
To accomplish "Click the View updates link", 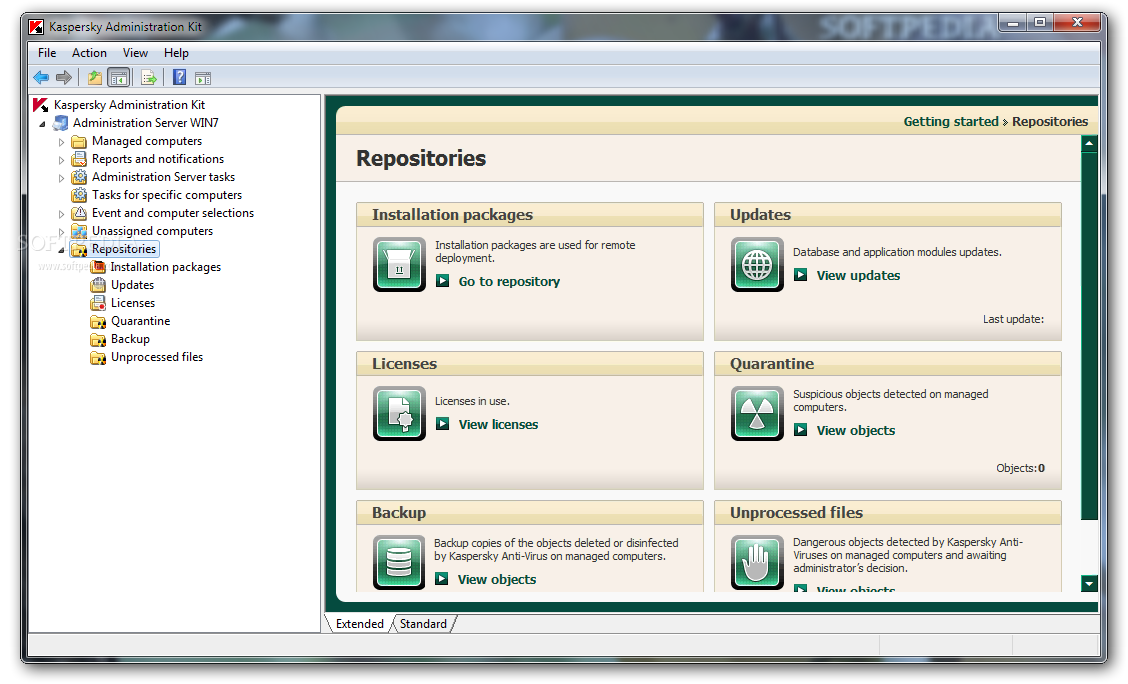I will point(858,275).
